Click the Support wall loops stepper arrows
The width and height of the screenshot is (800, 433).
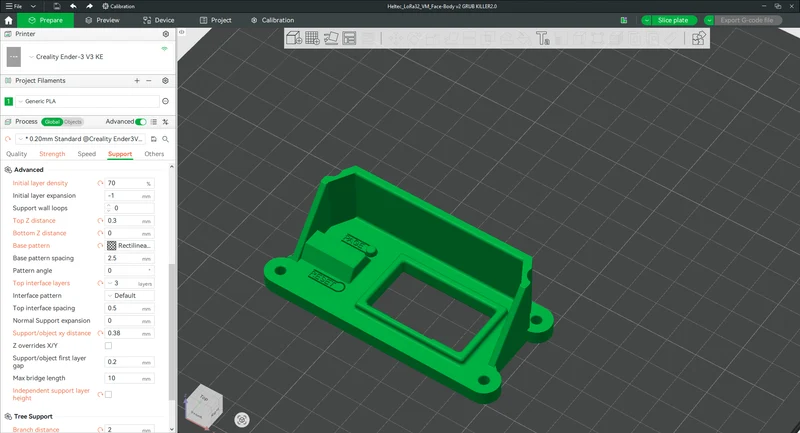108,208
